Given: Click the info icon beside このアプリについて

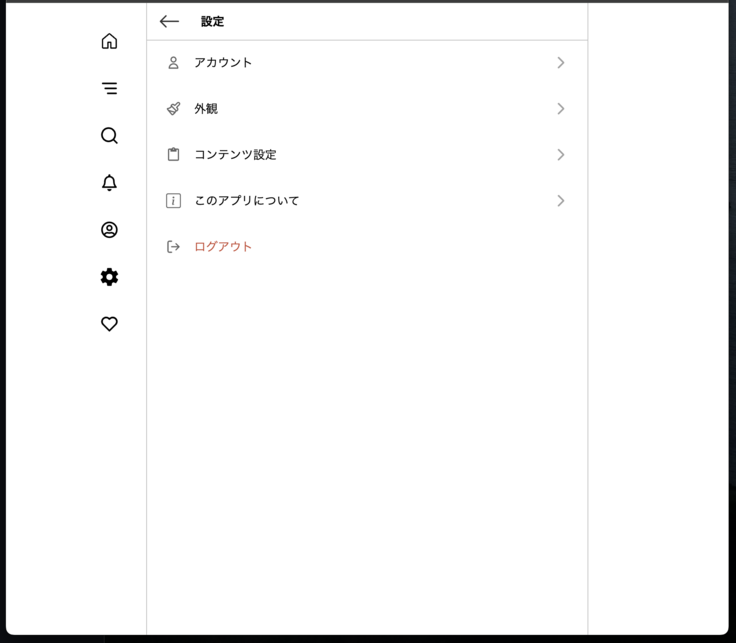Looking at the screenshot, I should (x=173, y=200).
